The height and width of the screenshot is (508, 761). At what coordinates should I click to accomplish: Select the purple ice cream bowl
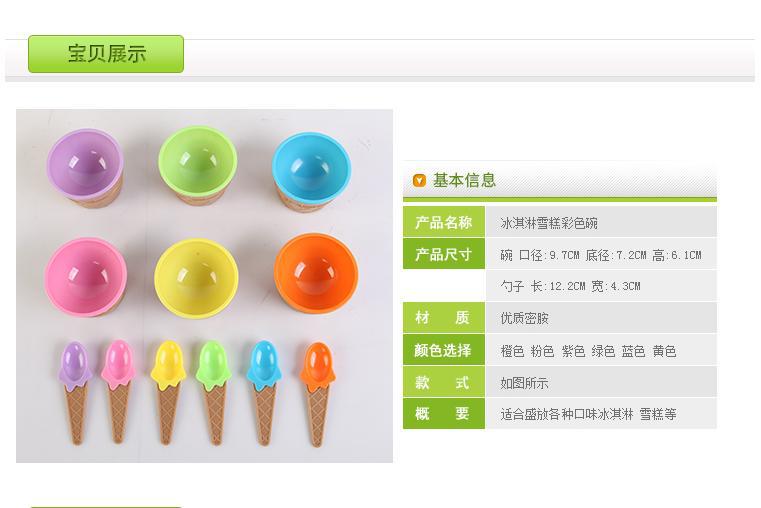tap(85, 167)
